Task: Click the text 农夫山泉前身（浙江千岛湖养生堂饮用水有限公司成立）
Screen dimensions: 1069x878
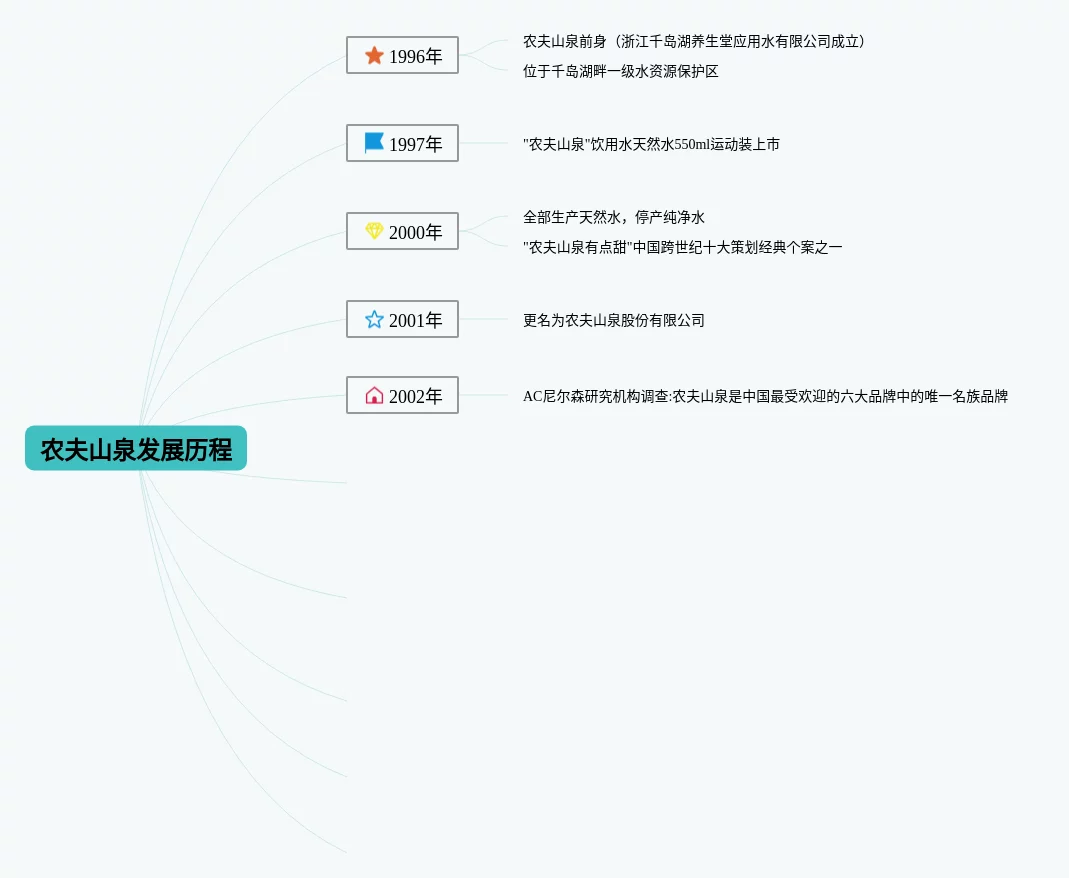Action: point(694,42)
